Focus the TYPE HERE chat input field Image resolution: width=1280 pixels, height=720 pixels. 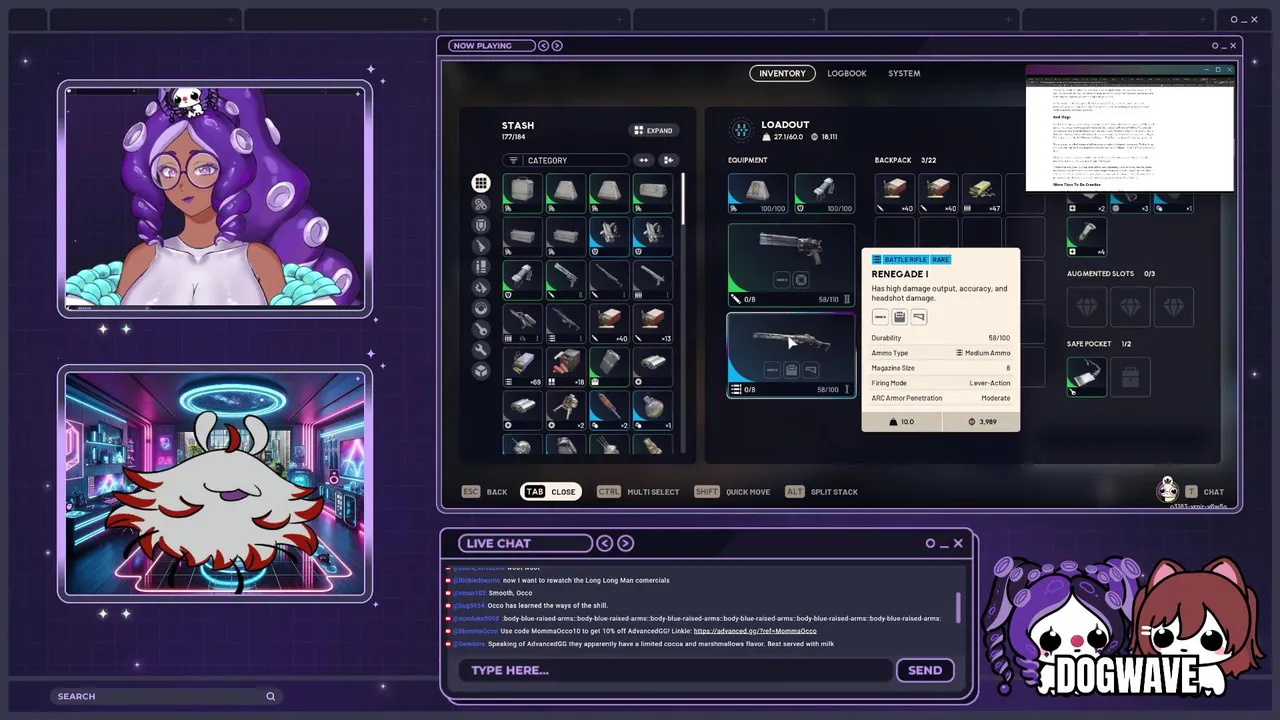pyautogui.click(x=675, y=670)
